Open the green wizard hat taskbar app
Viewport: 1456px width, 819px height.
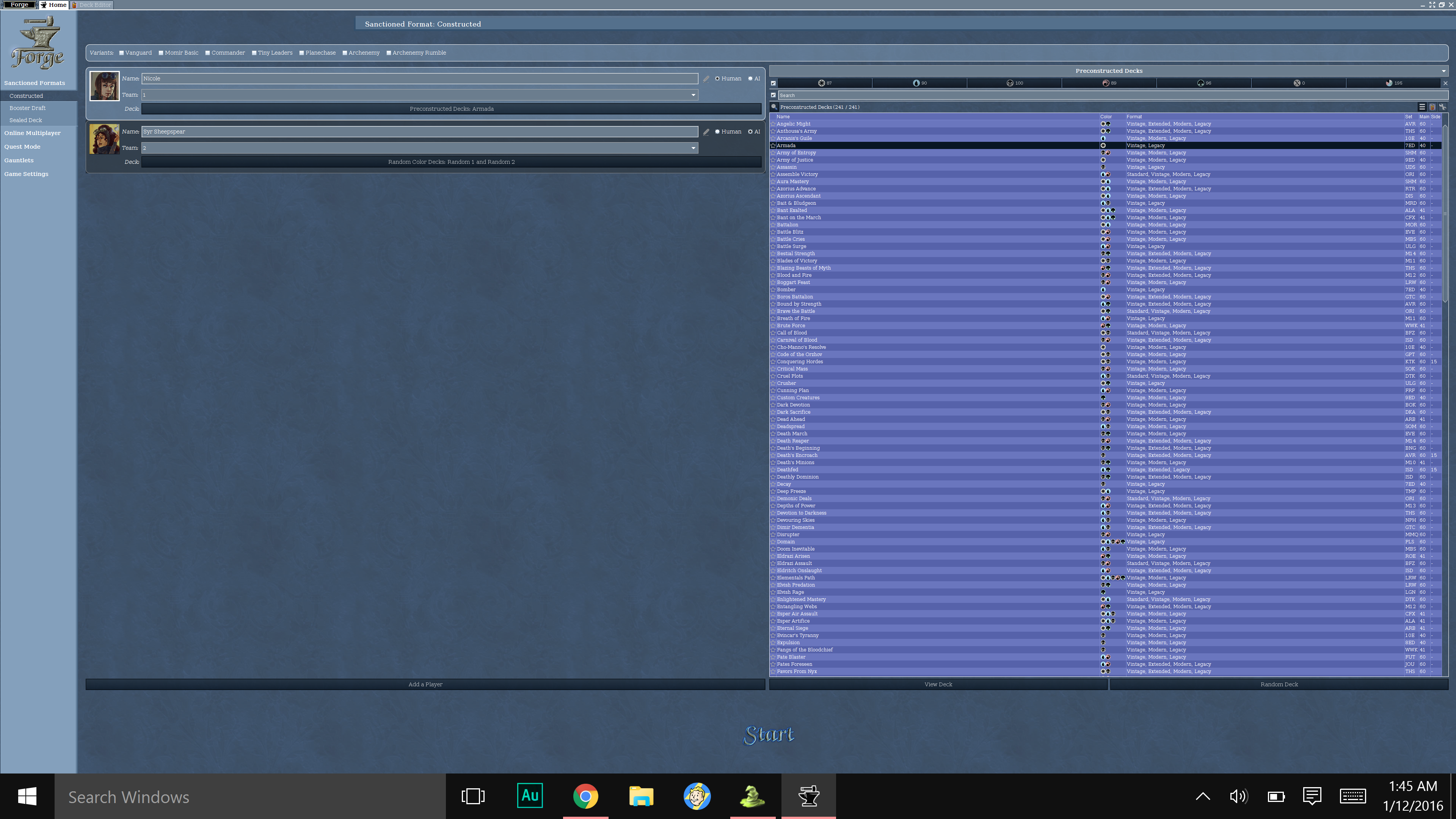tap(752, 796)
